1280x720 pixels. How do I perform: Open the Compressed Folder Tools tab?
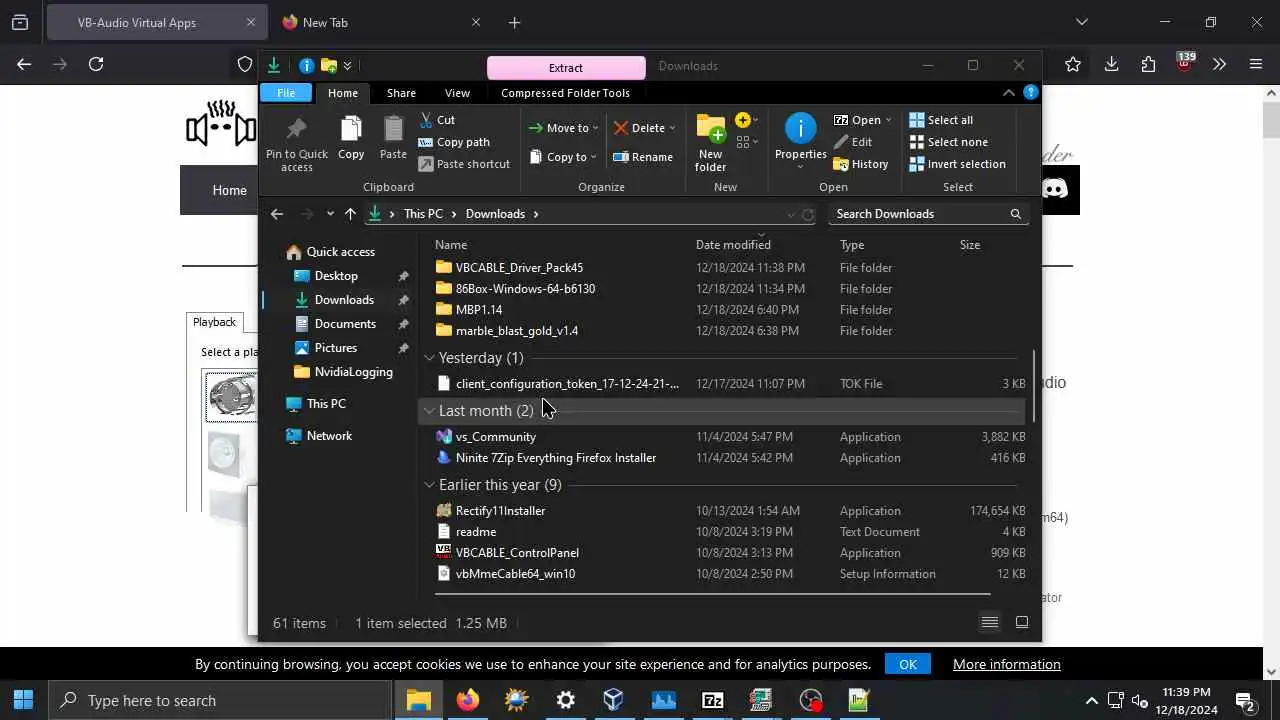565,93
